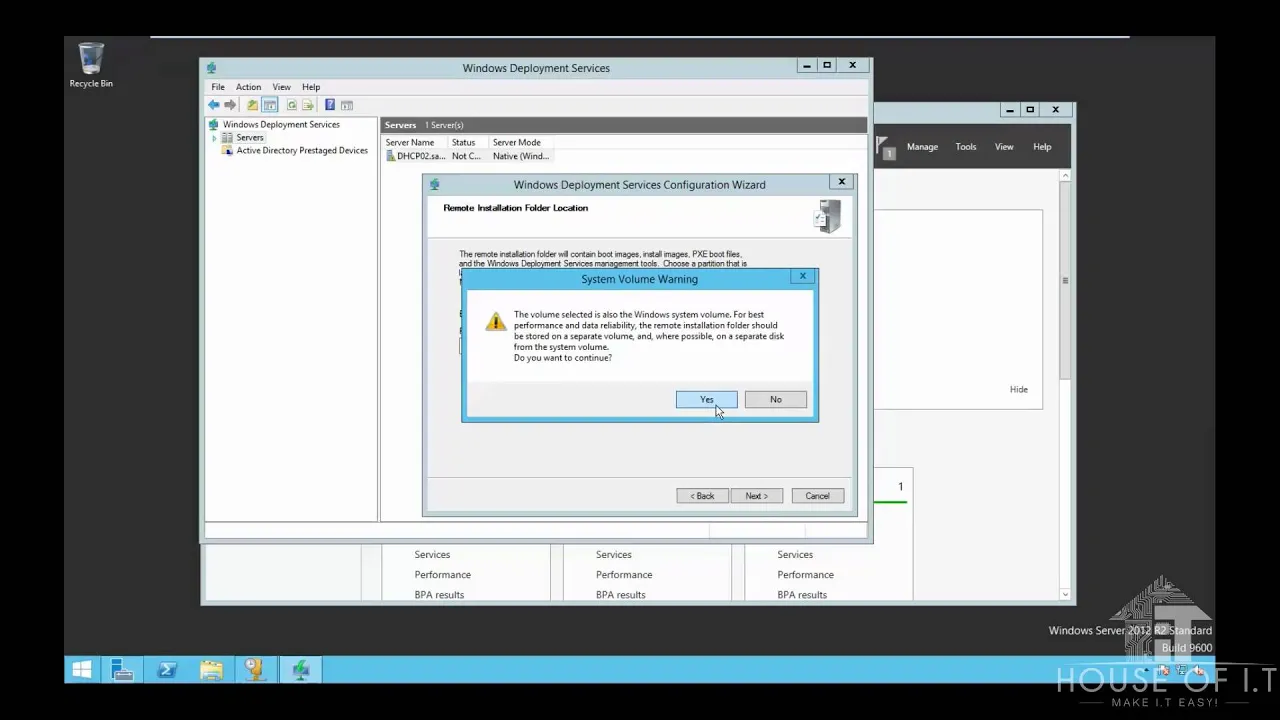This screenshot has width=1280, height=720.
Task: Click BPA results link in first tile
Action: (x=439, y=595)
